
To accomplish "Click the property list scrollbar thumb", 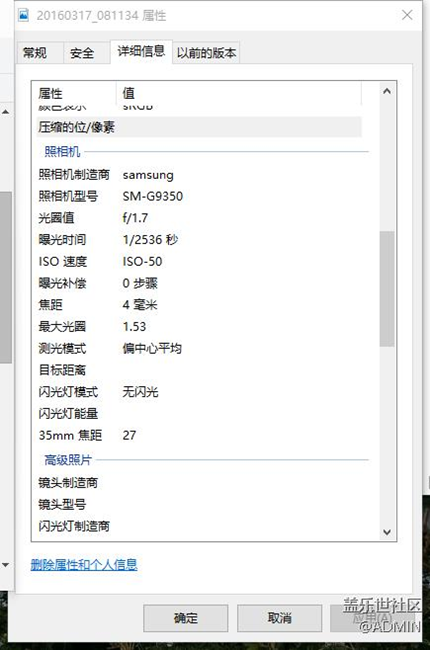I will tap(387, 289).
